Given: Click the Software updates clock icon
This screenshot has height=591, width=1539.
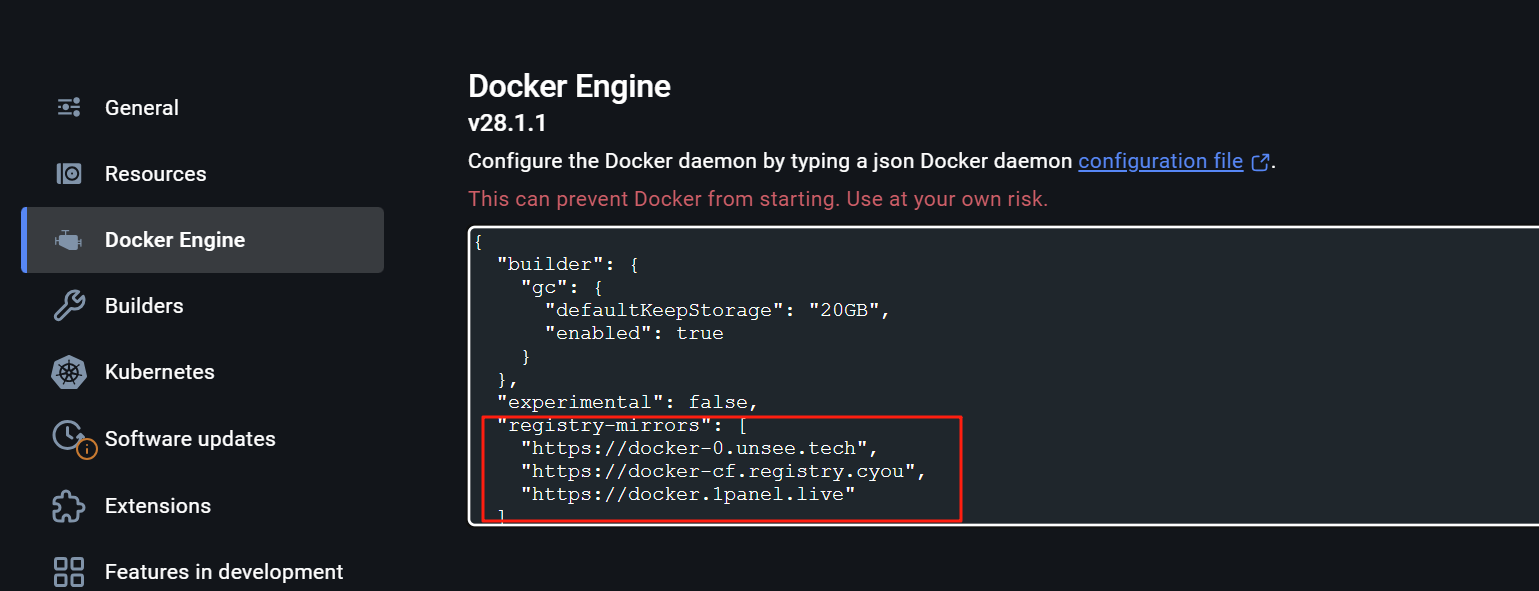Looking at the screenshot, I should [67, 435].
